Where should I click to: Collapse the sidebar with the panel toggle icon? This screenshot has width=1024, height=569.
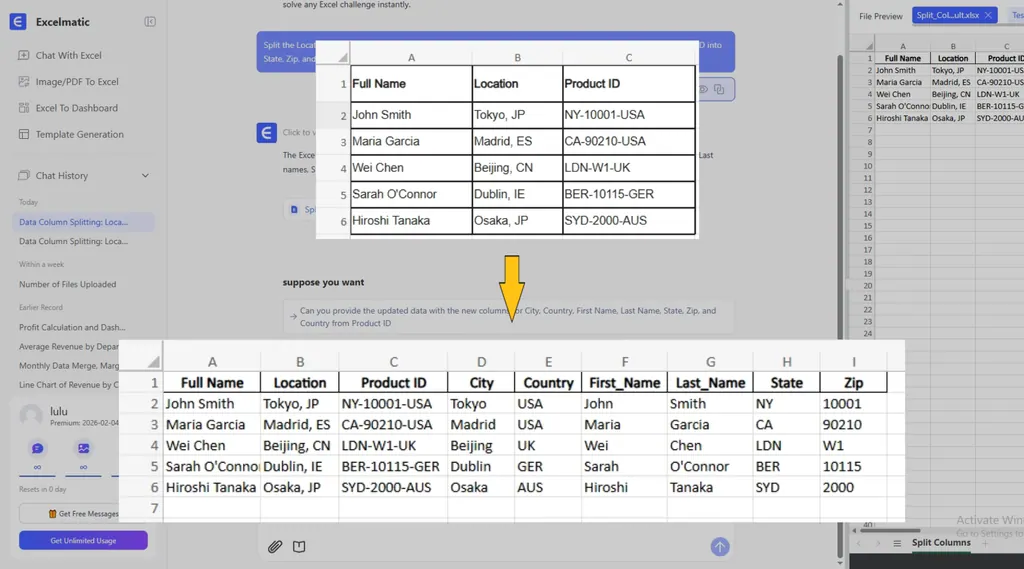(x=150, y=21)
